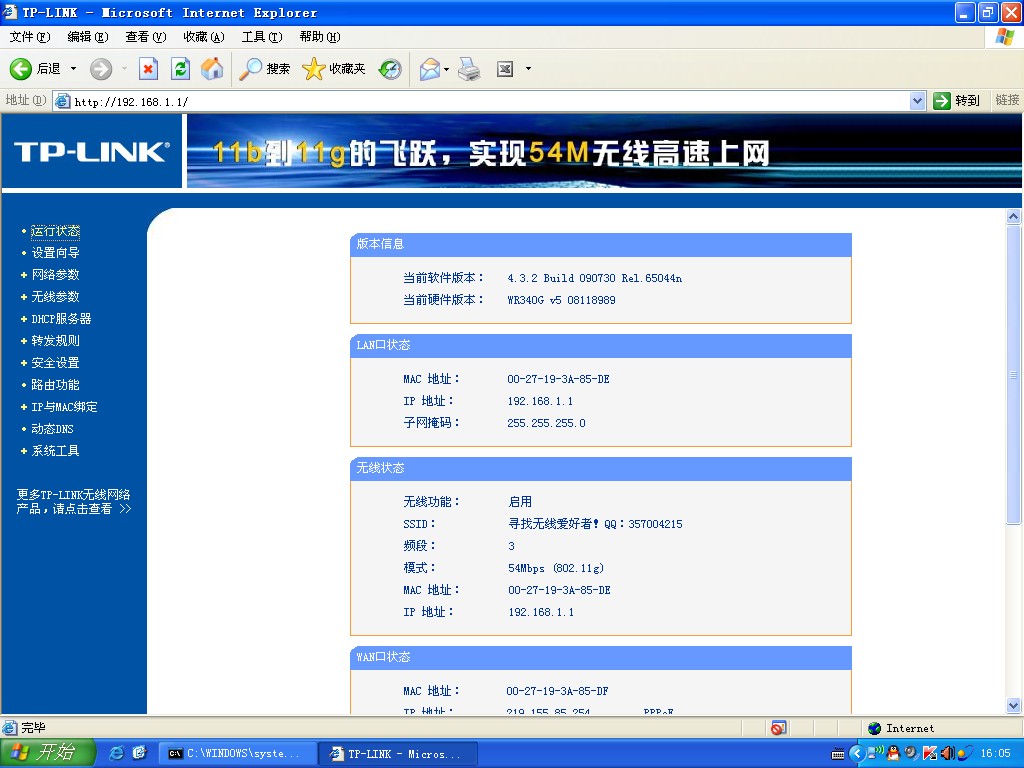Expand the address bar URL dropdown
Image resolution: width=1024 pixels, height=768 pixels.
tap(918, 101)
